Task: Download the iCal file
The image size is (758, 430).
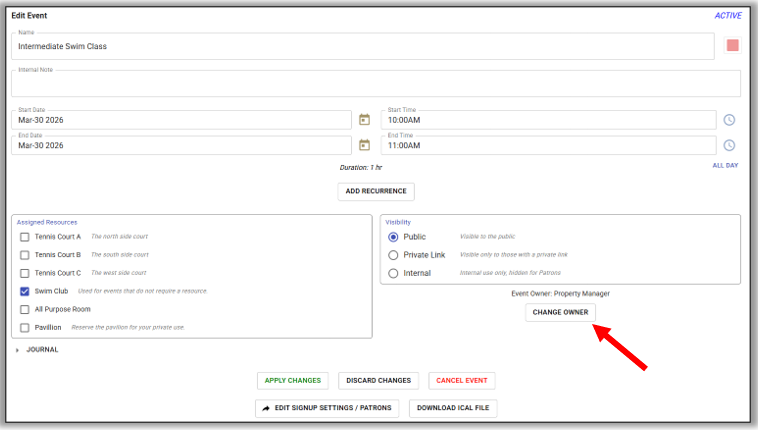Action: click(453, 408)
